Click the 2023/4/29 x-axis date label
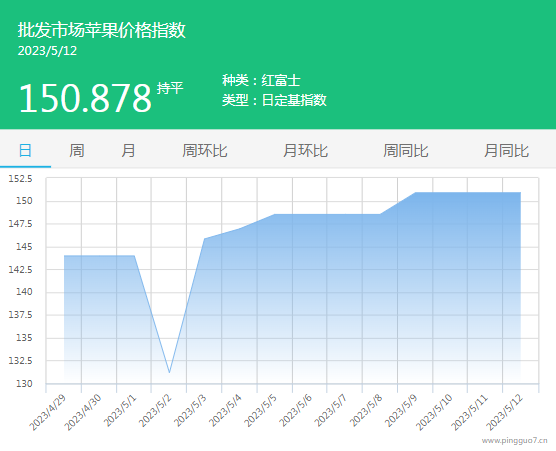 [48, 412]
